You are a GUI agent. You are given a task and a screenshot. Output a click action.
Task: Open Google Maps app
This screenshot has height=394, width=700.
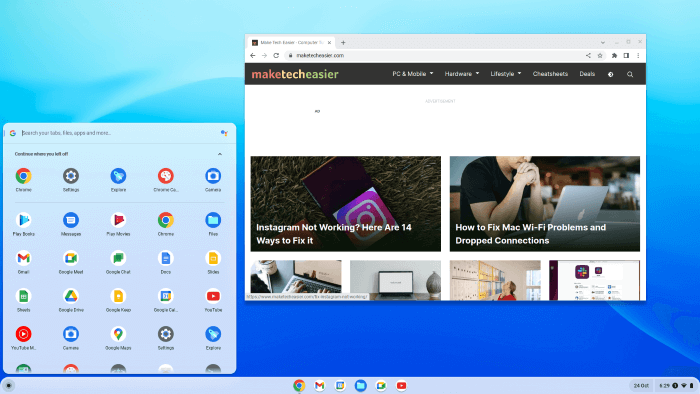pos(118,334)
